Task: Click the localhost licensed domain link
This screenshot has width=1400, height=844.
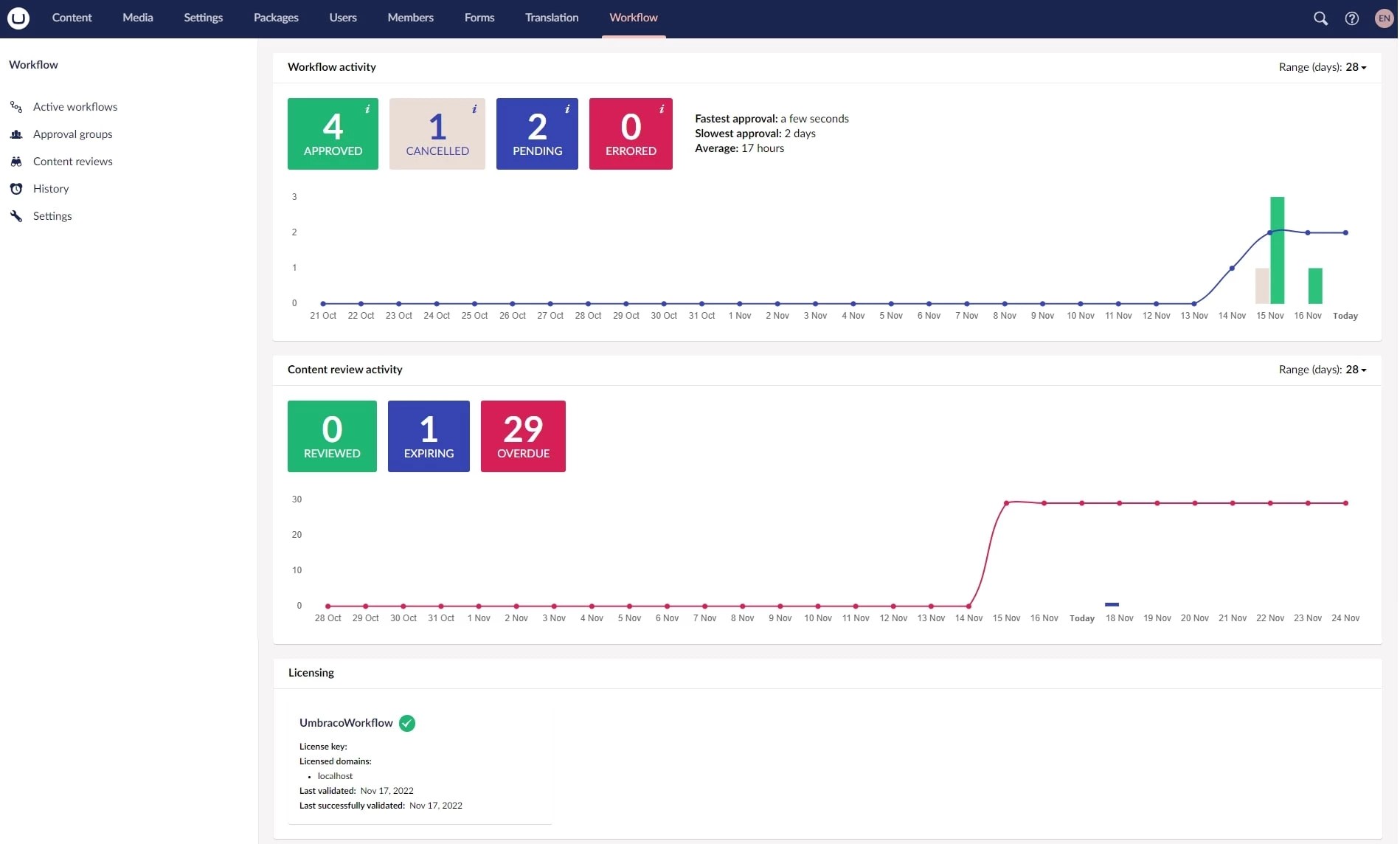Action: 334,775
